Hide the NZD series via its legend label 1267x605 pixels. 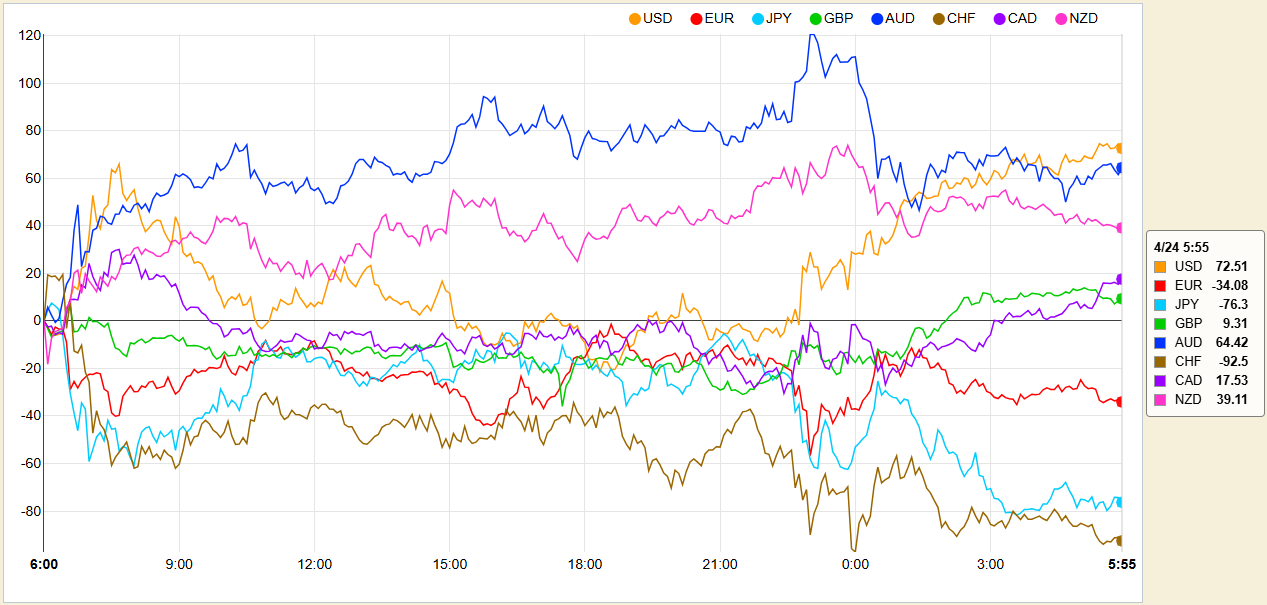click(1083, 18)
